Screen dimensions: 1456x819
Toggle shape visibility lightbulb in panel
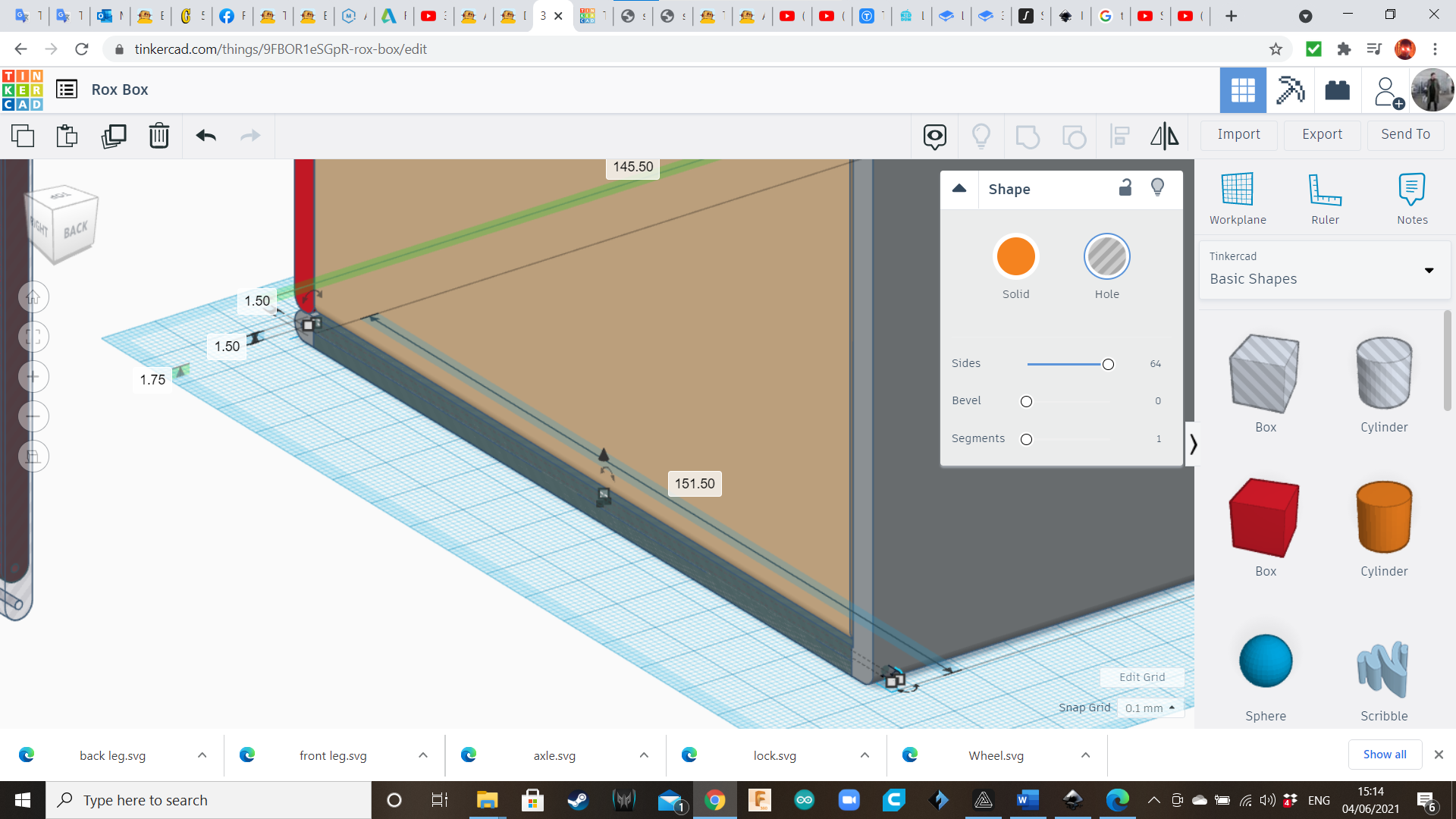coord(1157,187)
